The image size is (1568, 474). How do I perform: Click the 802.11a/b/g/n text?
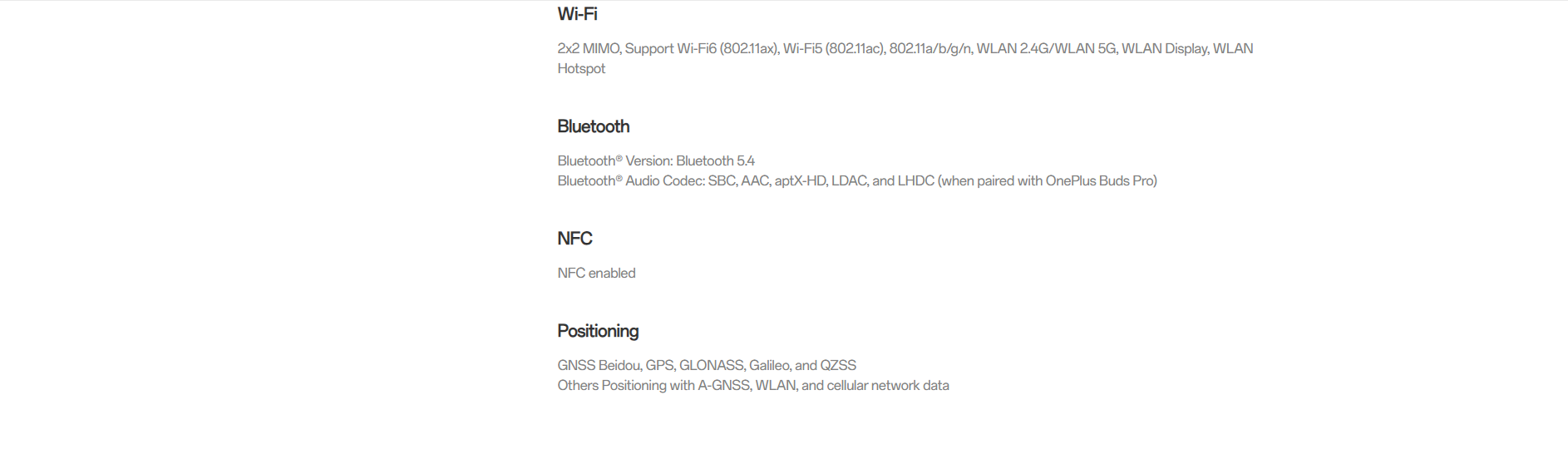tap(930, 49)
